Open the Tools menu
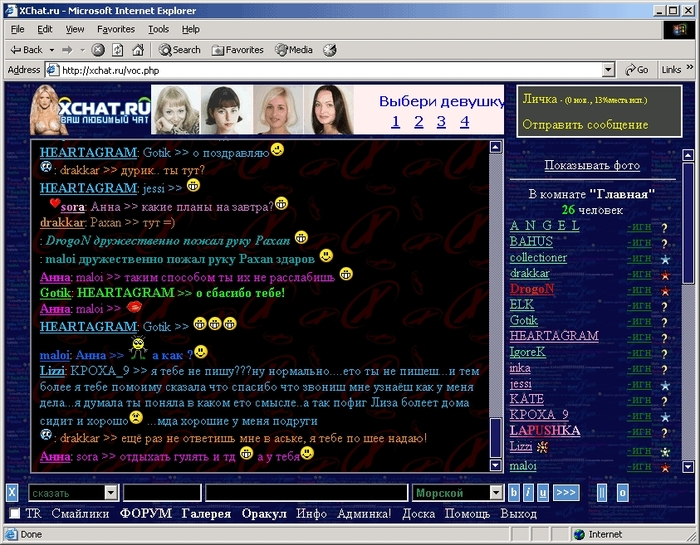Screen dimensions: 700x545 158,29
